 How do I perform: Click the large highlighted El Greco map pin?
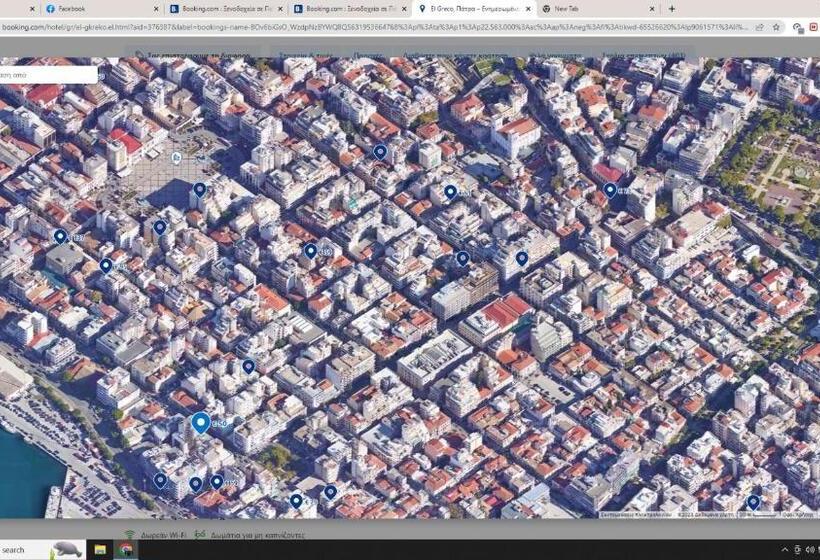coord(201,423)
